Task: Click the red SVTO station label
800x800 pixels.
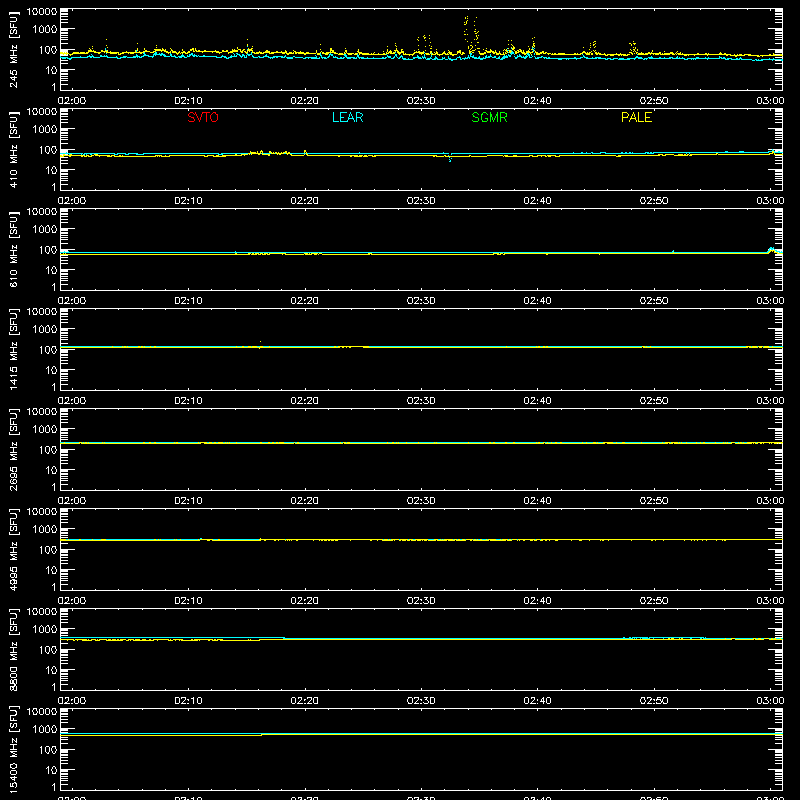Action: click(203, 117)
